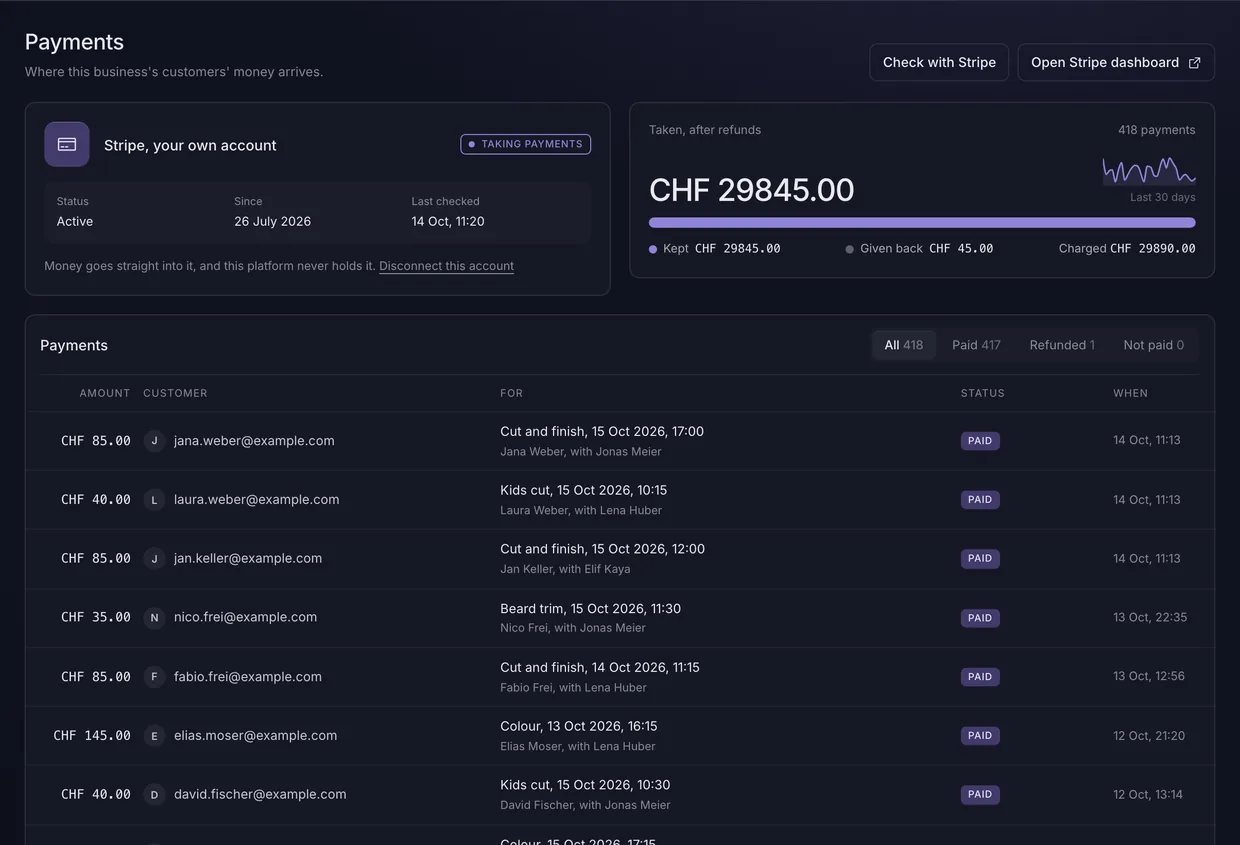Screen dimensions: 1240x845
Task: Open elias.moser@example.com customer entry
Action: click(255, 736)
